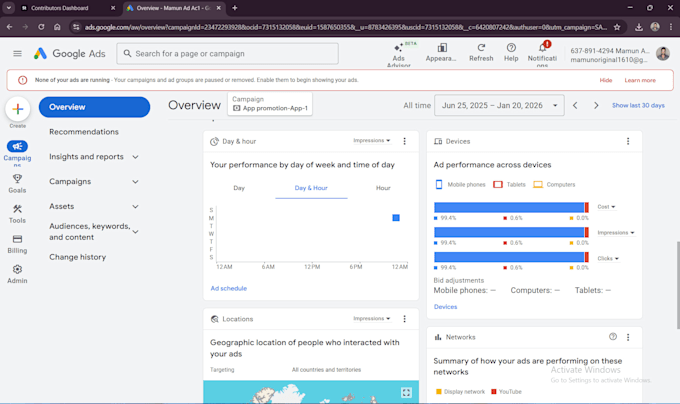Open the Devices link below bid adjustments
Screen dimensions: 680x404
click(445, 307)
